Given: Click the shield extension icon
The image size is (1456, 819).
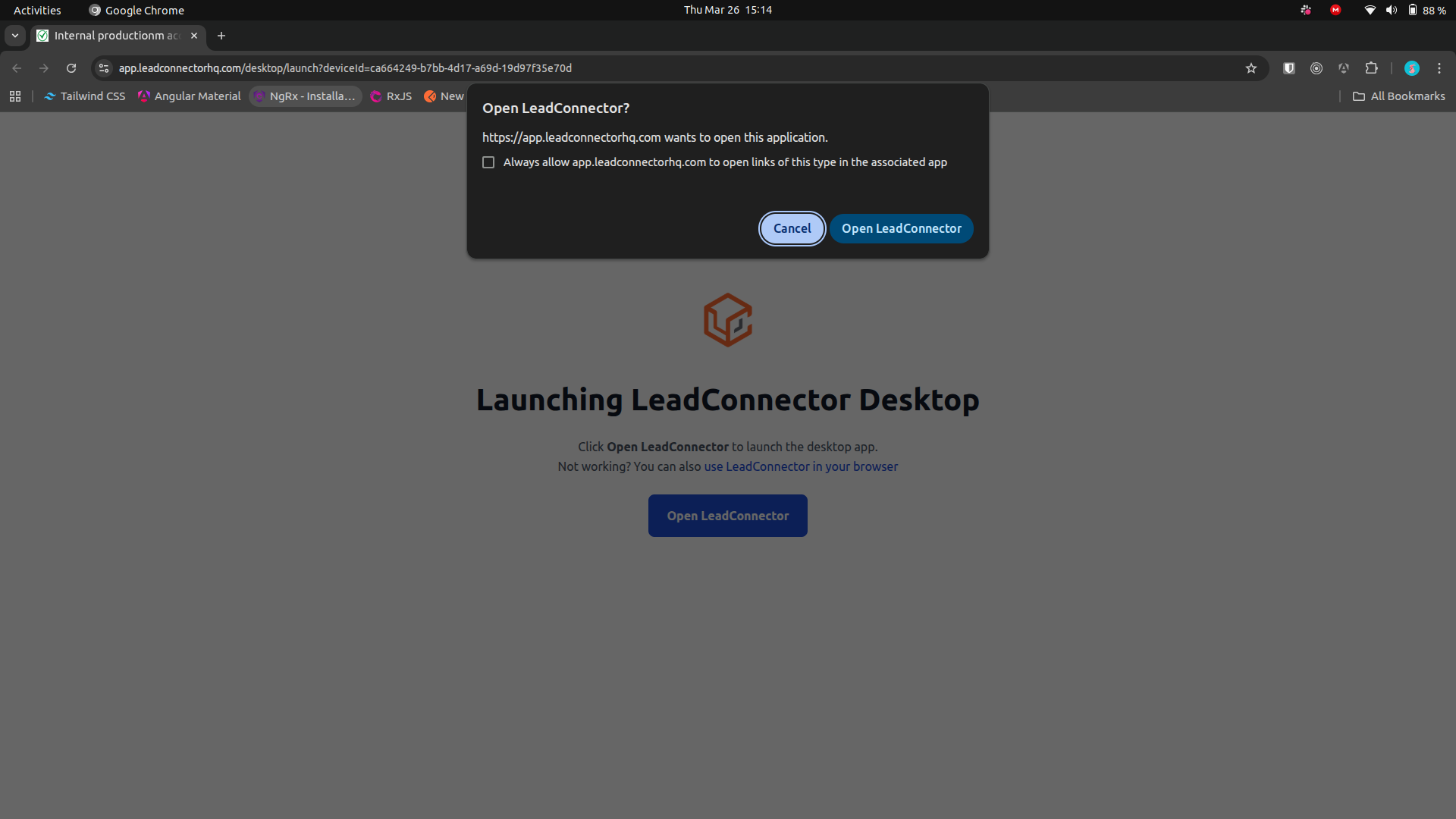Looking at the screenshot, I should tap(1288, 68).
